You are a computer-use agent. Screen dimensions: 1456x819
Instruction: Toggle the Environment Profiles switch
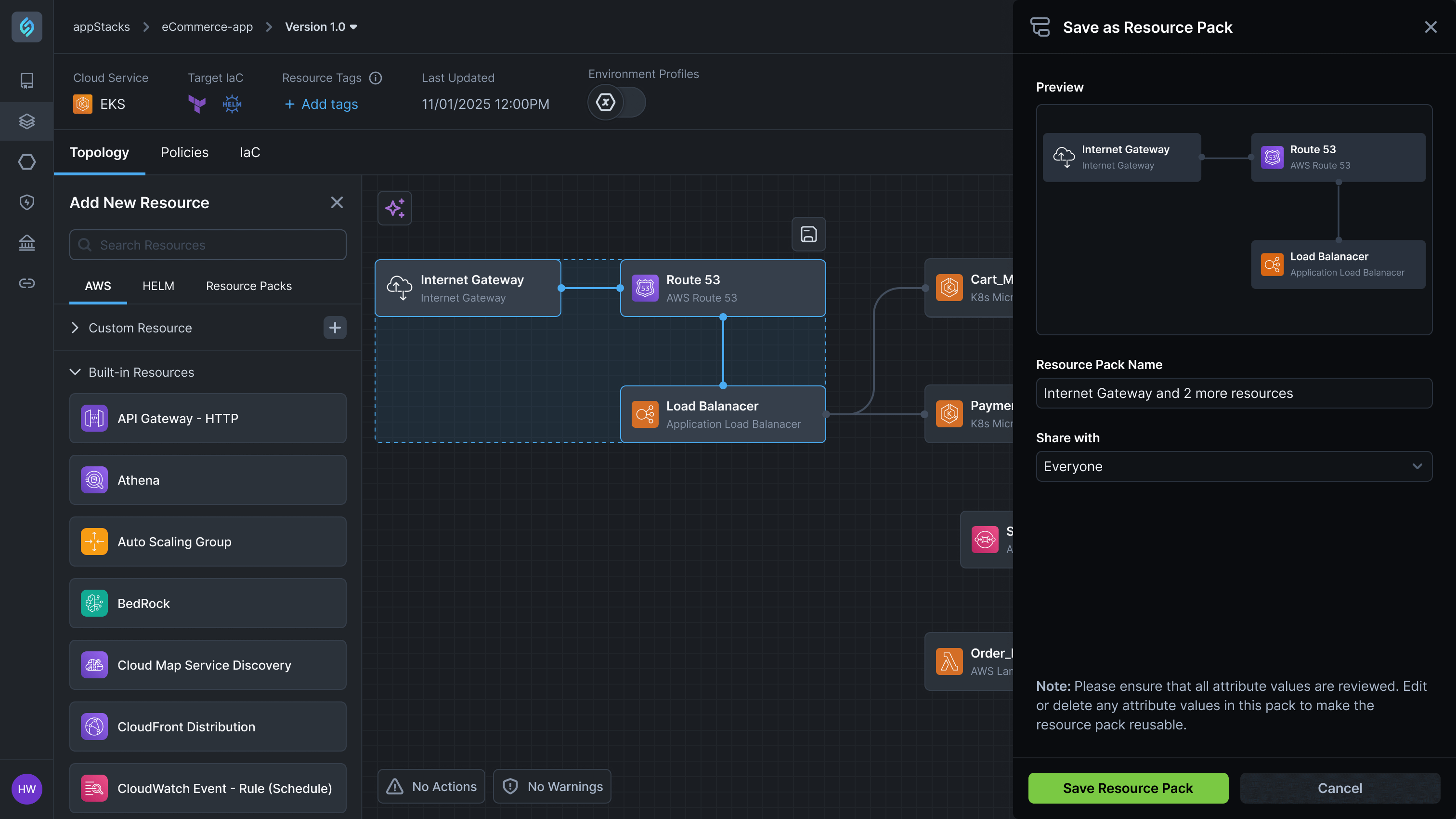(x=616, y=102)
